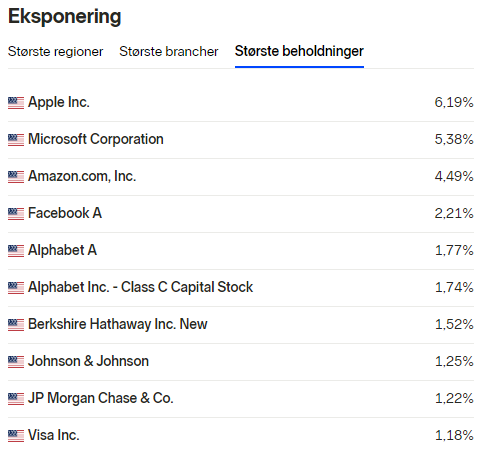
Task: Click the flag icon next to Facebook A
Action: tap(16, 214)
